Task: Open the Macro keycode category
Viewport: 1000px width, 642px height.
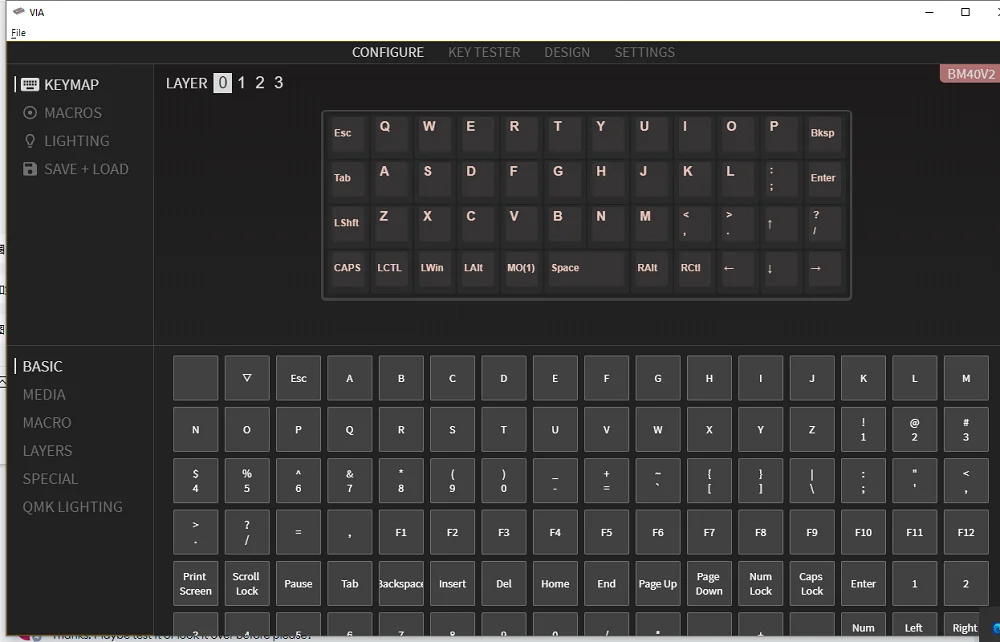Action: coord(47,423)
